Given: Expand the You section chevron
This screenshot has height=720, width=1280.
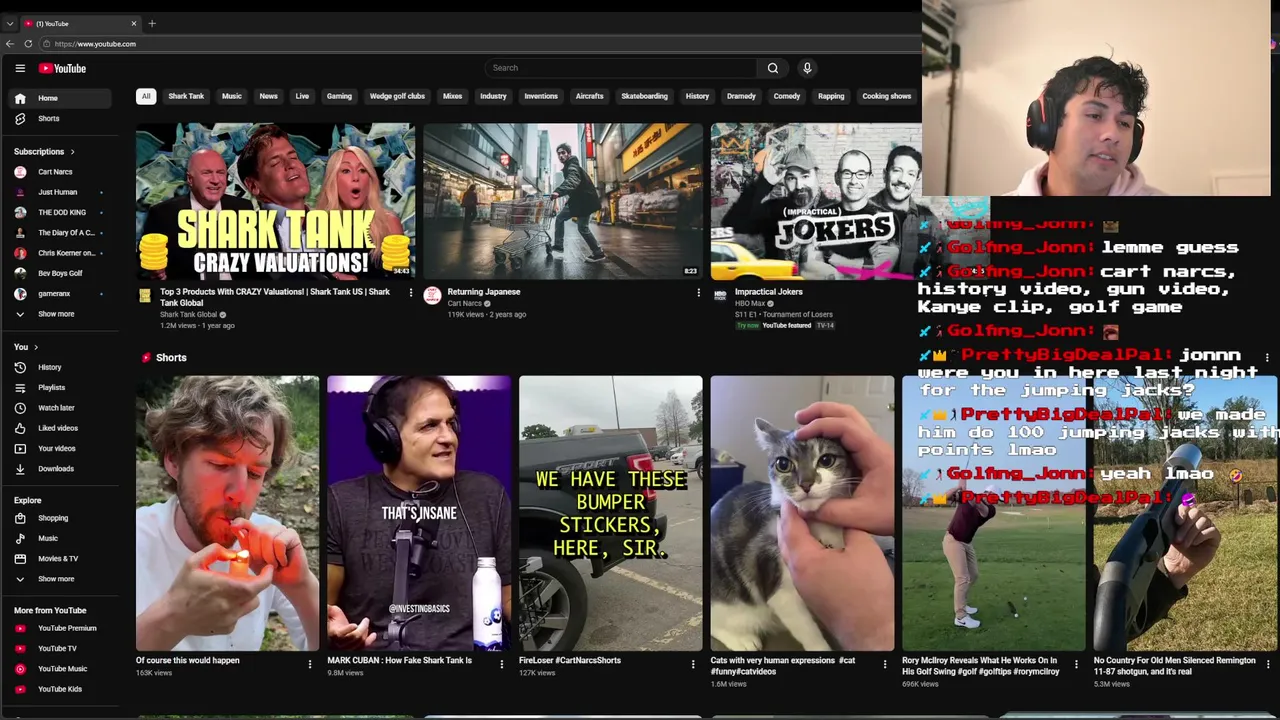Looking at the screenshot, I should pos(36,347).
